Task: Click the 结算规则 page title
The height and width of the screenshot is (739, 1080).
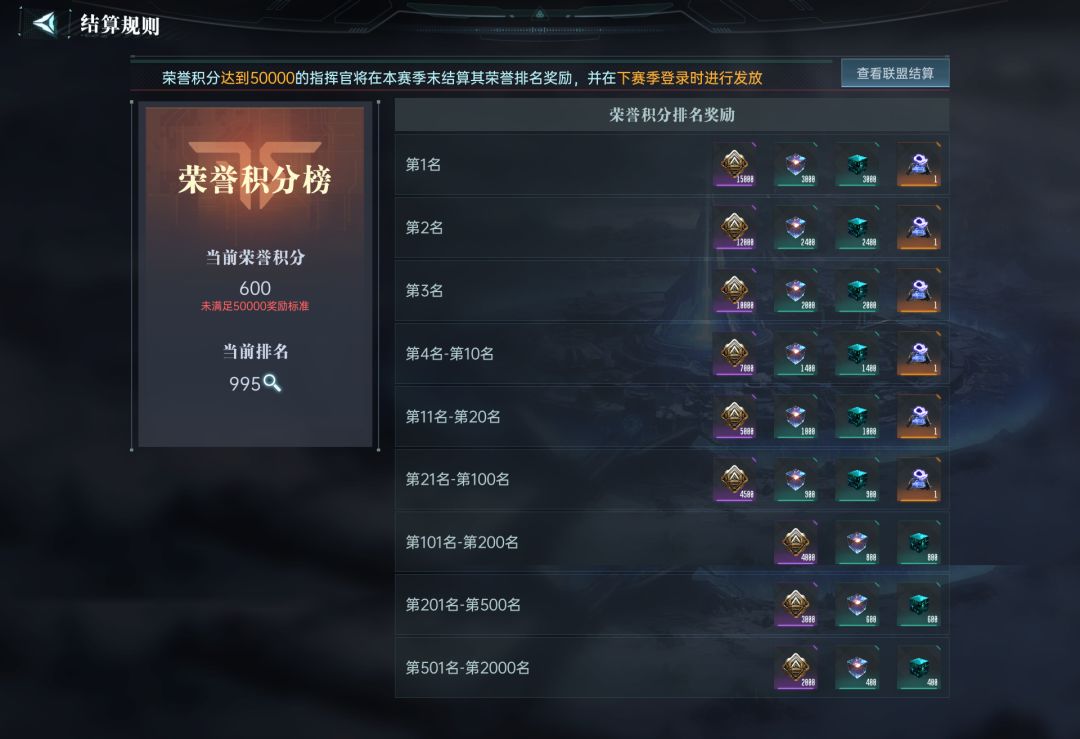Action: tap(120, 25)
